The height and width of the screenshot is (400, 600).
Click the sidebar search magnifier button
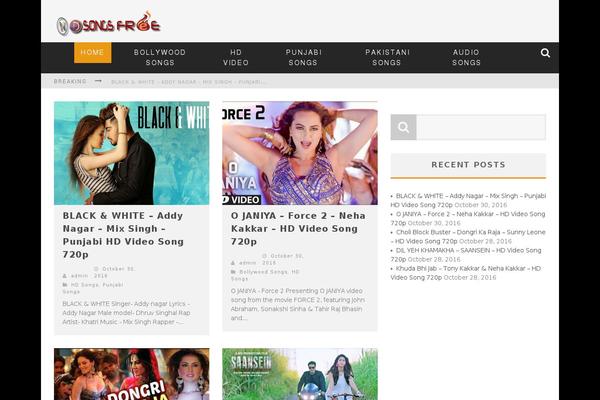(403, 127)
